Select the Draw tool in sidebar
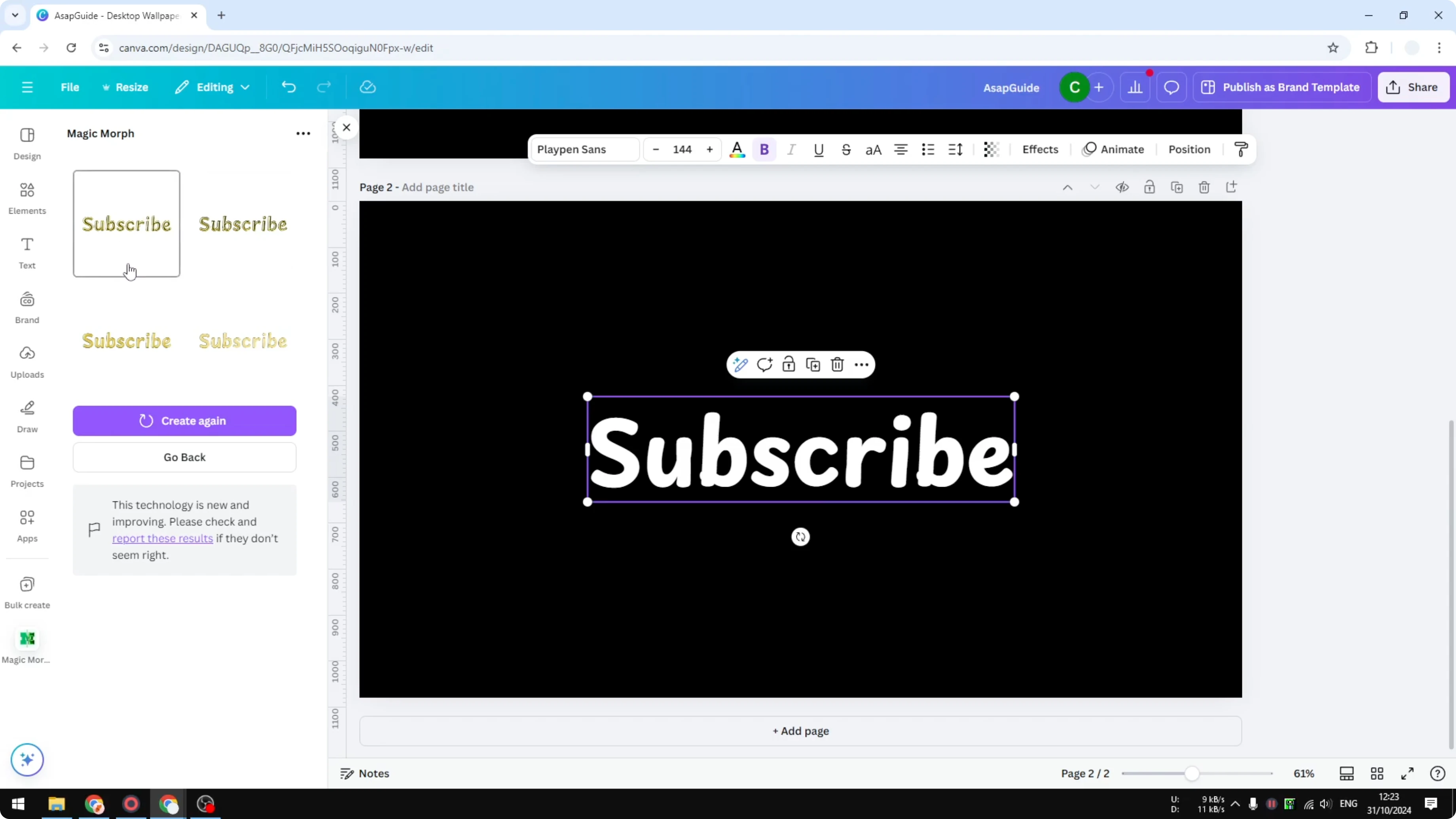 click(x=27, y=417)
